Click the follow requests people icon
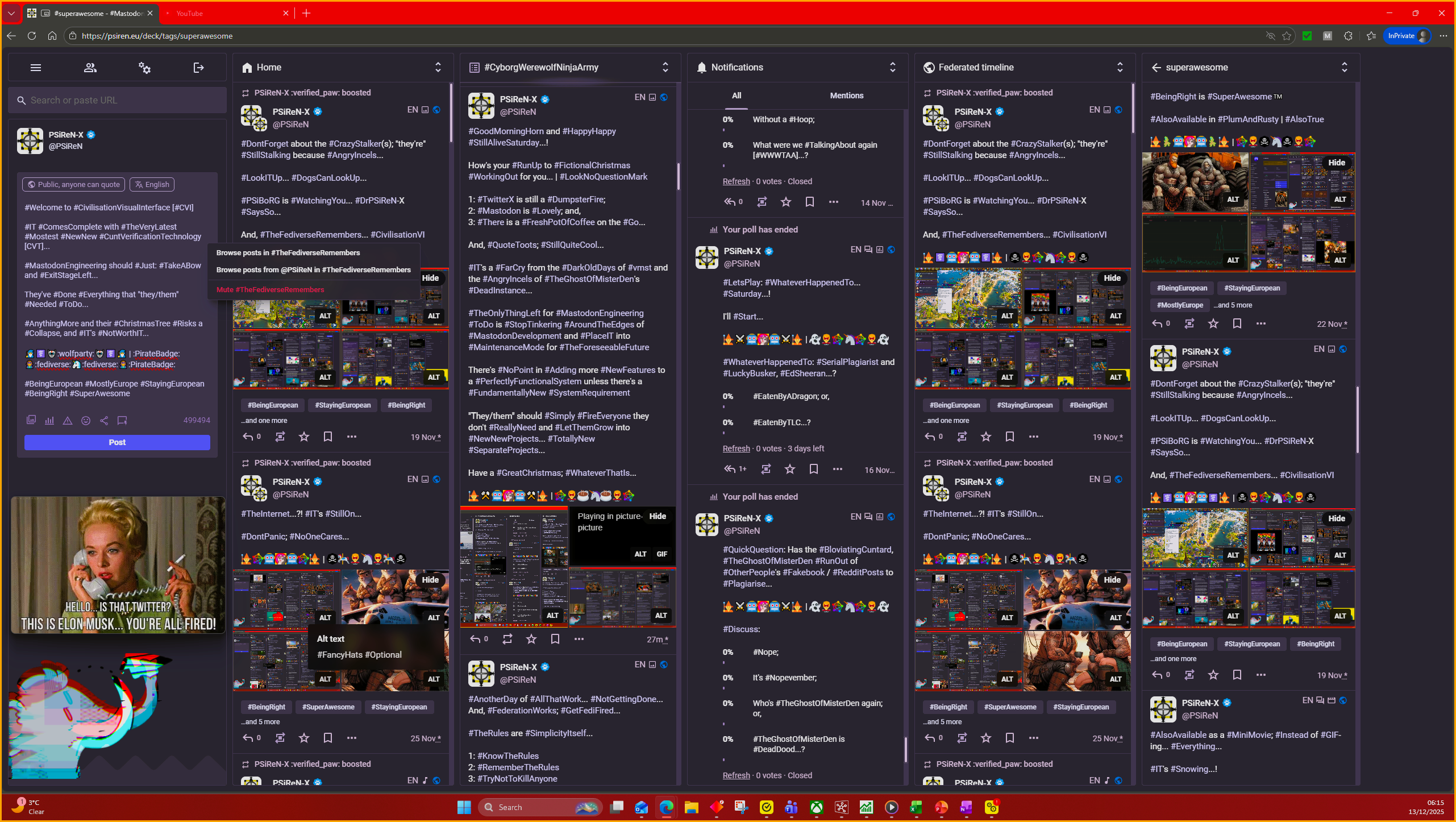This screenshot has width=1456, height=822. tap(90, 68)
